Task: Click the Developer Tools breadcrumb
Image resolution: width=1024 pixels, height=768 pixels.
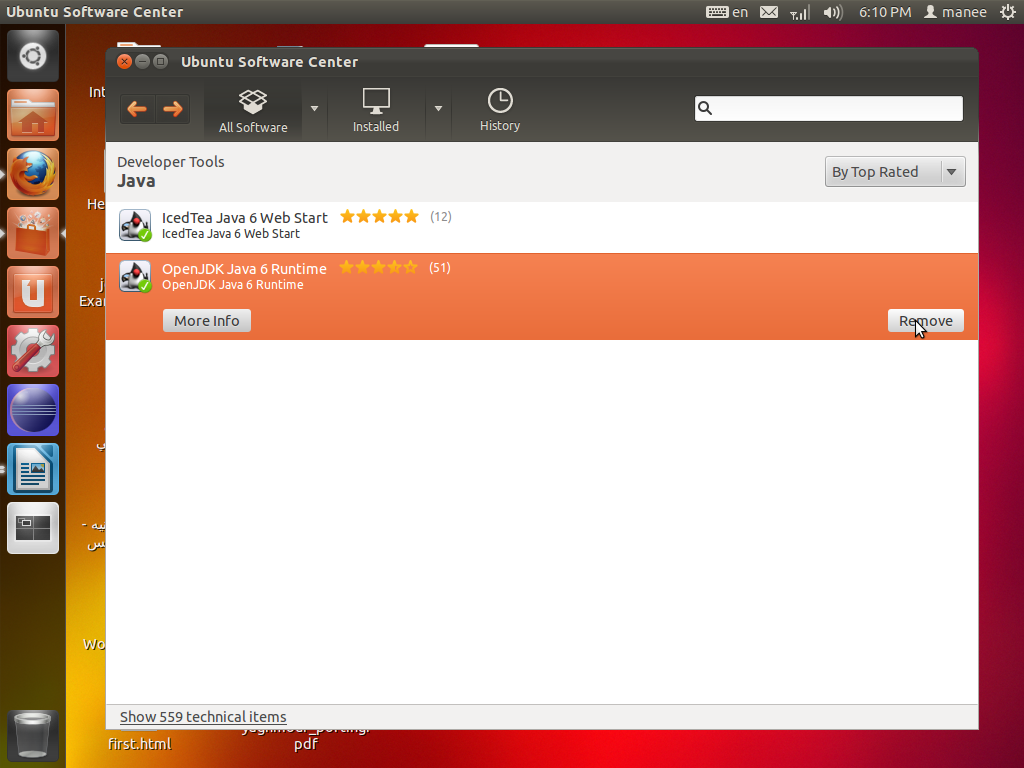Action: coord(171,162)
